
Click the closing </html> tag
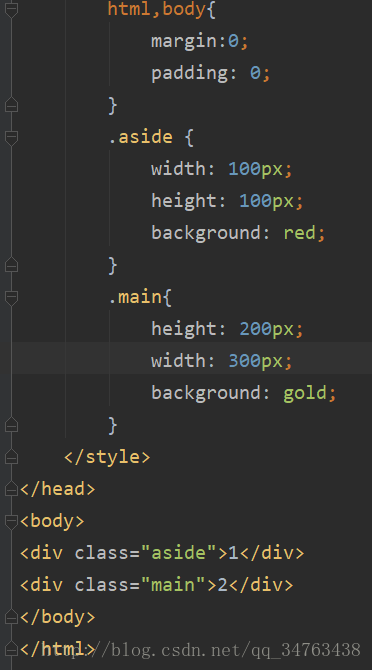58,649
